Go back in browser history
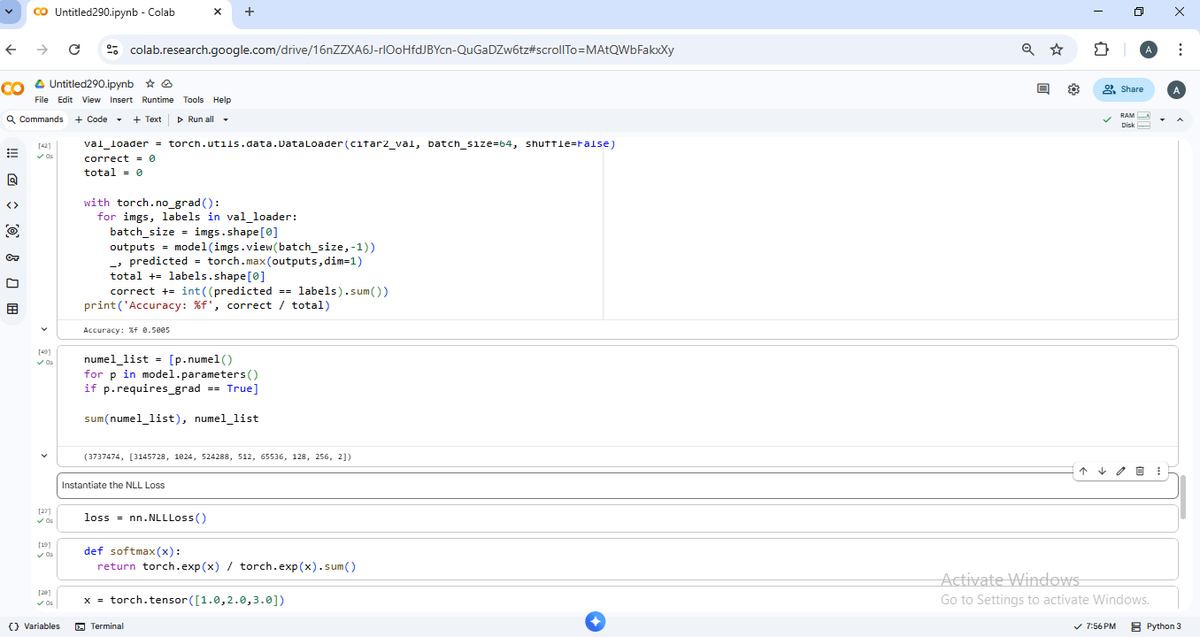This screenshot has height=637, width=1200. 11,49
